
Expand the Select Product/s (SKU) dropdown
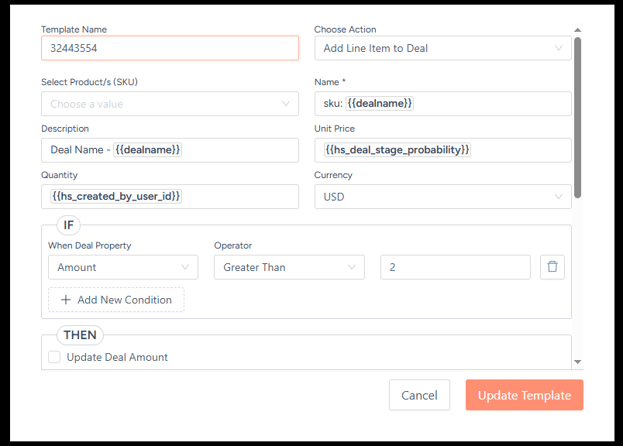pos(169,104)
